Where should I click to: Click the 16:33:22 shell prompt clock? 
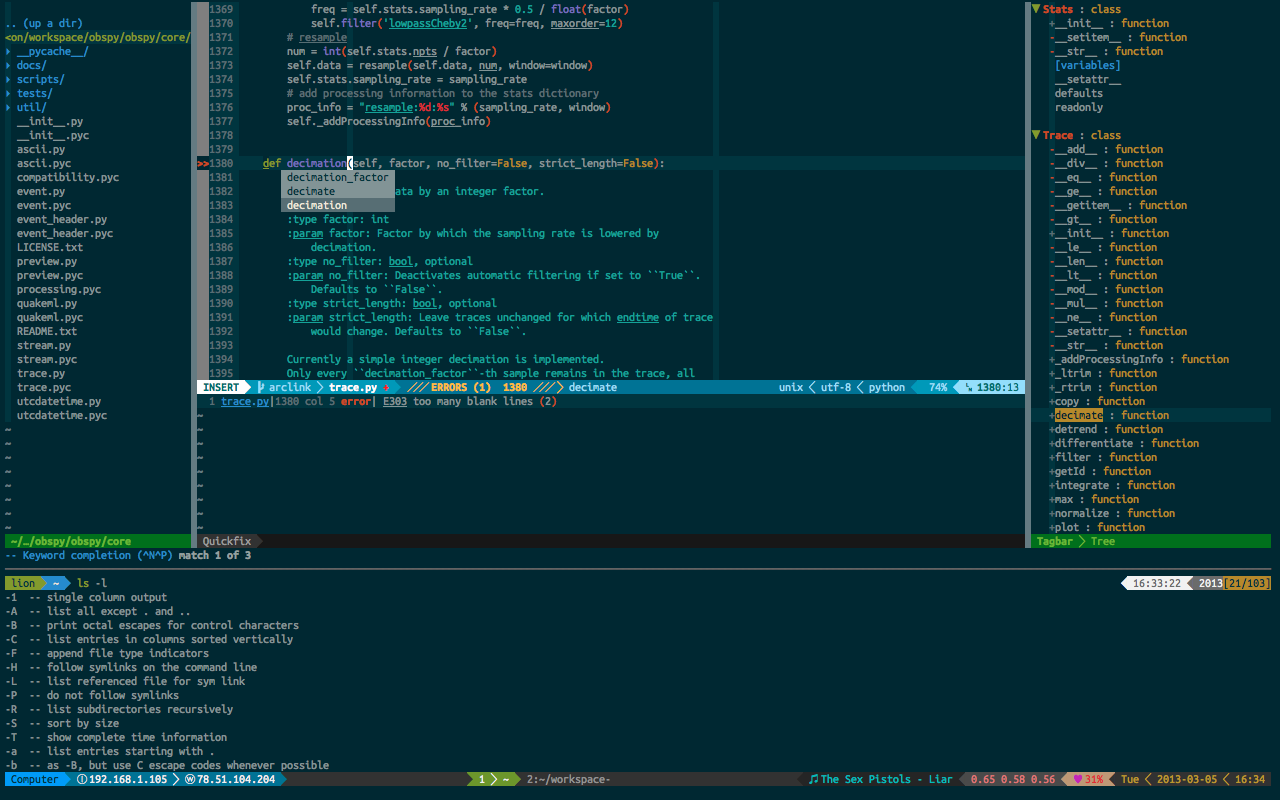pos(1156,583)
